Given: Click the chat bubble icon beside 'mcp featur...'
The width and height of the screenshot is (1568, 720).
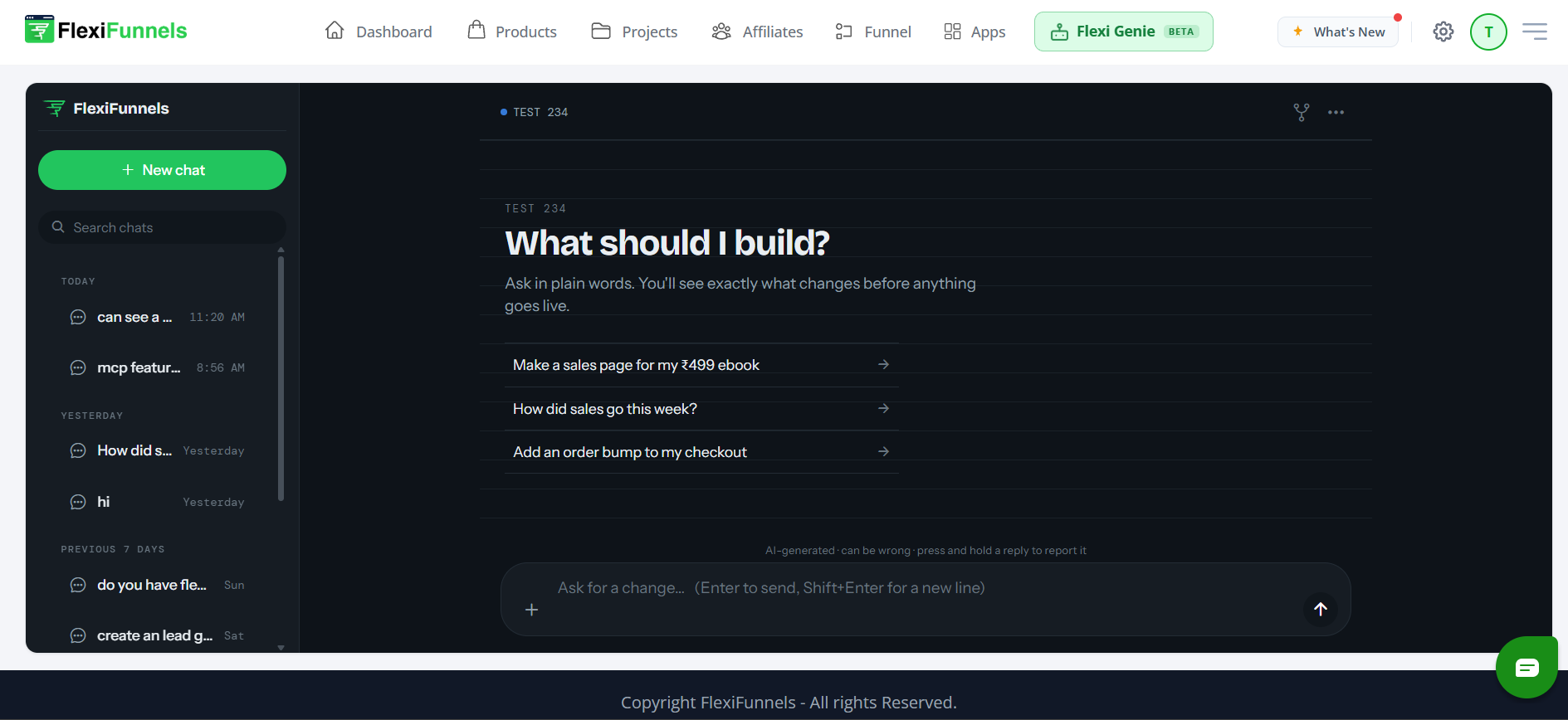Looking at the screenshot, I should pyautogui.click(x=78, y=367).
